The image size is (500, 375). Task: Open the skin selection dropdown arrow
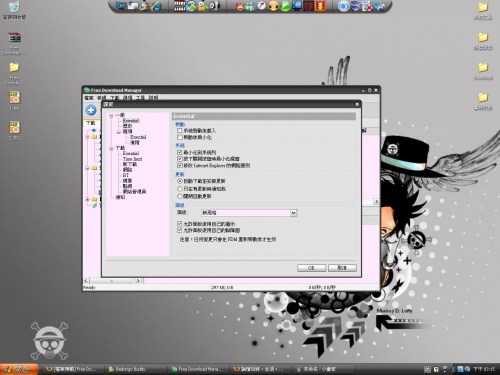pyautogui.click(x=293, y=213)
